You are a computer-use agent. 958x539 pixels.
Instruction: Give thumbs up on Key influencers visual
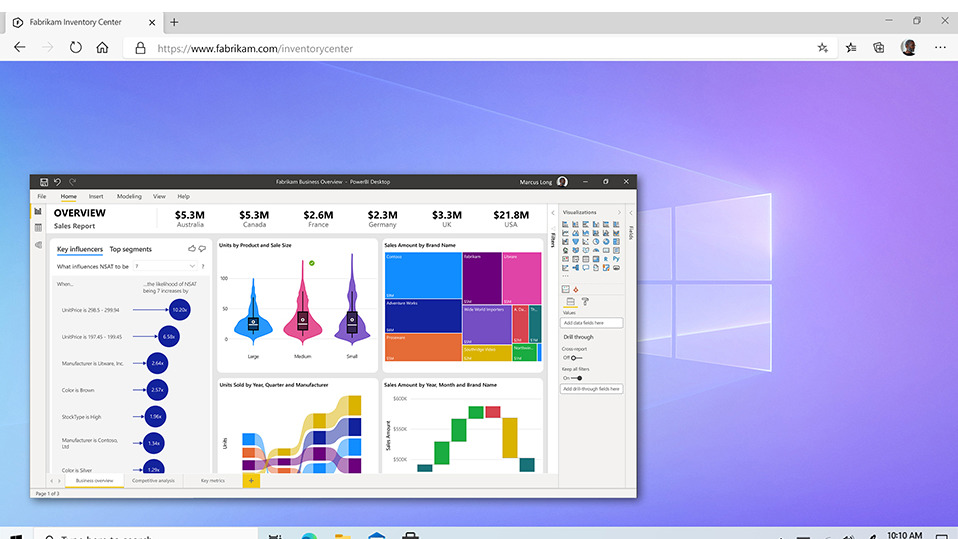point(192,249)
